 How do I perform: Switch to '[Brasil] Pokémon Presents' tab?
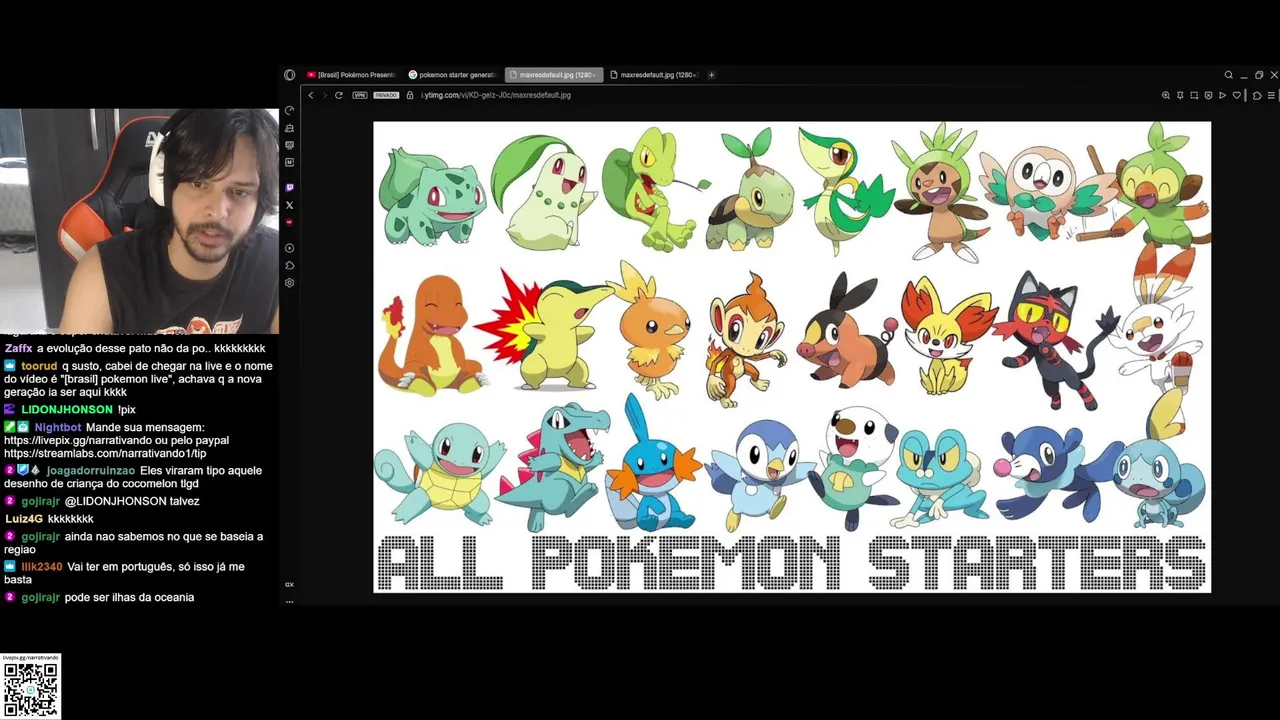tap(352, 75)
